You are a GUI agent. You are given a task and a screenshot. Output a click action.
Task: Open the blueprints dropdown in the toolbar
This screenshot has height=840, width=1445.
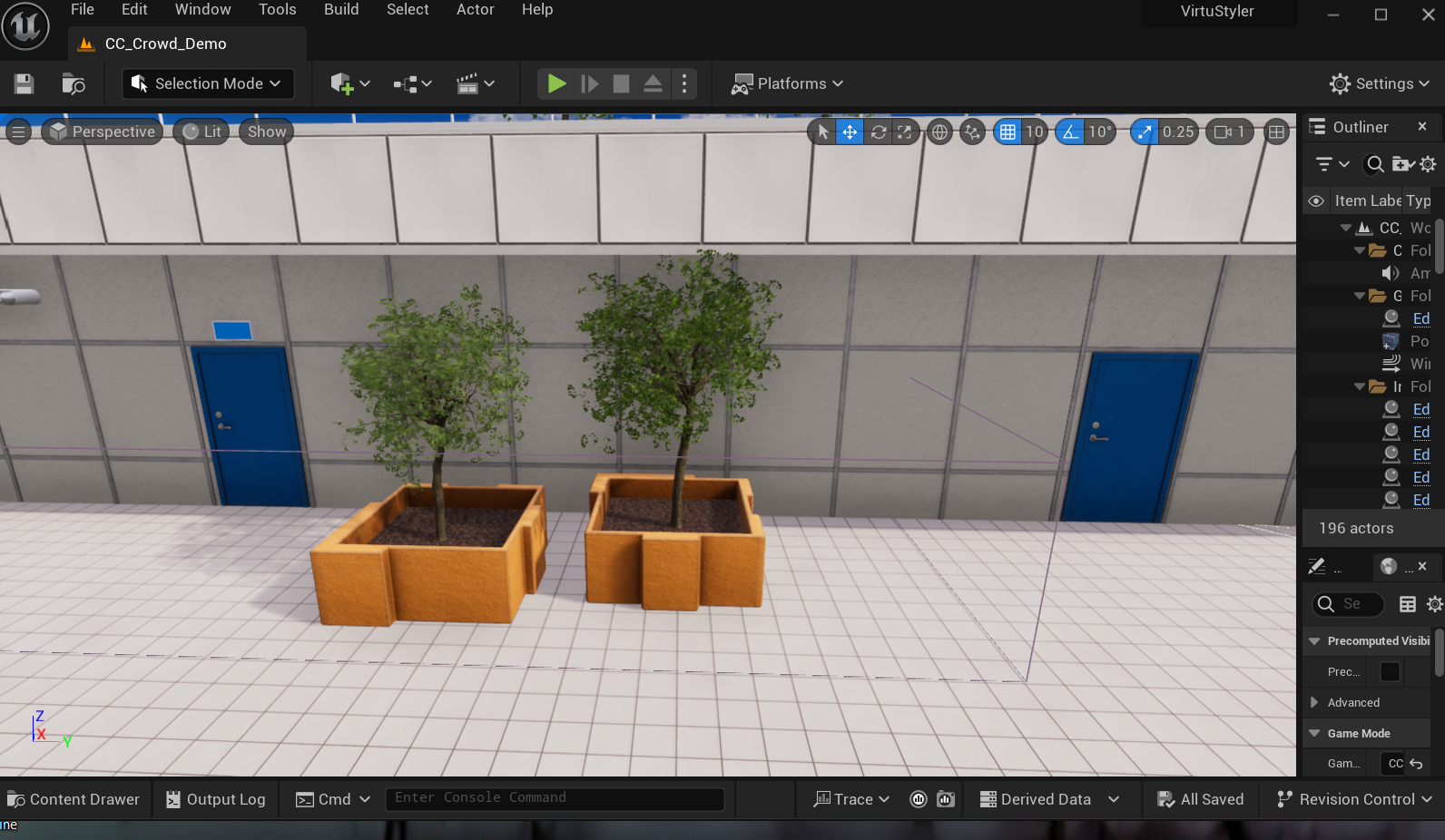pos(412,83)
